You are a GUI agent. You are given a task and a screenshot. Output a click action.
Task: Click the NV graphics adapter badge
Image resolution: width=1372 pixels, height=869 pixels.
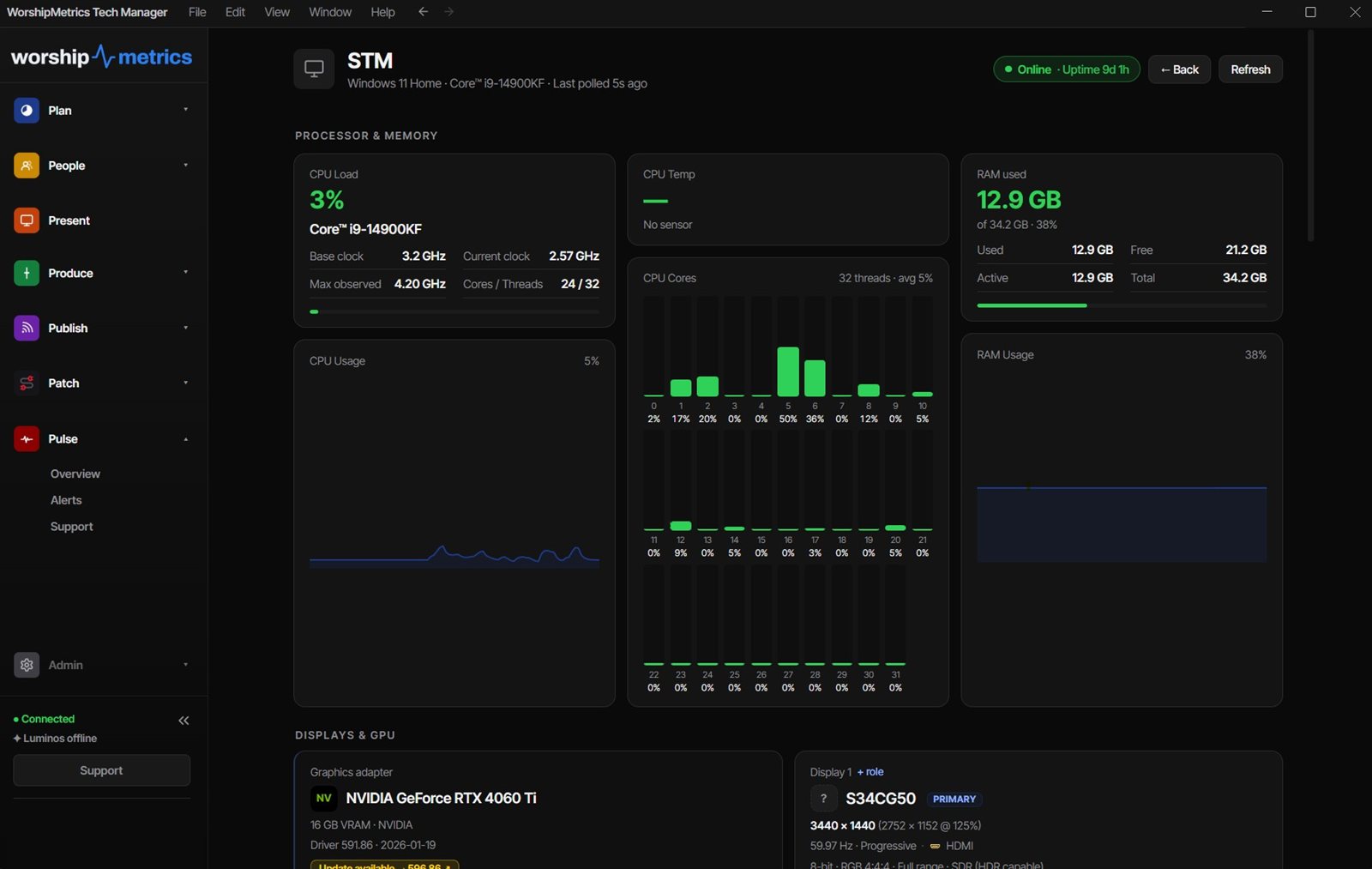pyautogui.click(x=323, y=798)
